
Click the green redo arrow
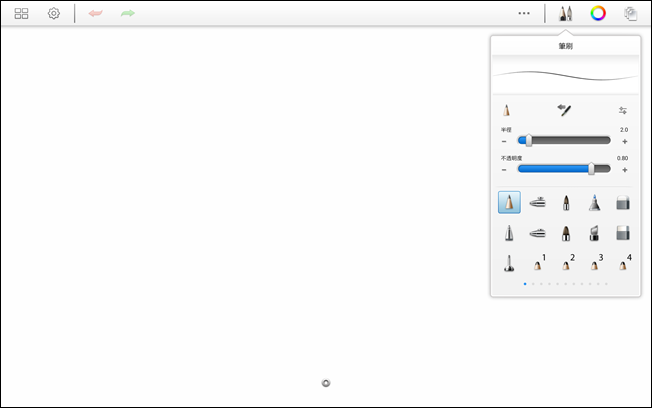(x=128, y=13)
